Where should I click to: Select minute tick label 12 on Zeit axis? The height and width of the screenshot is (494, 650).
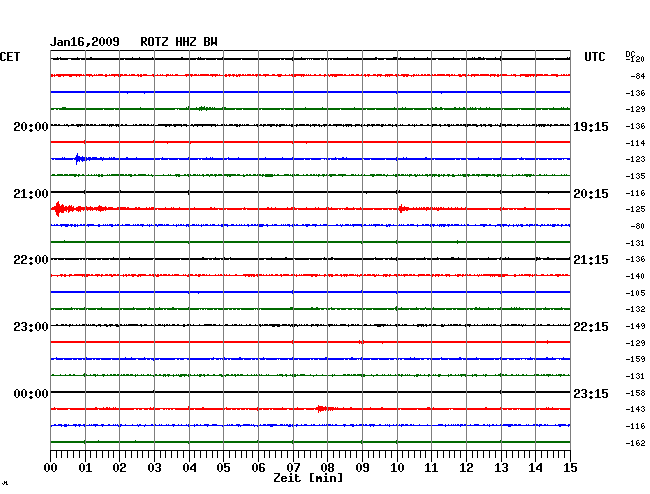click(x=466, y=467)
